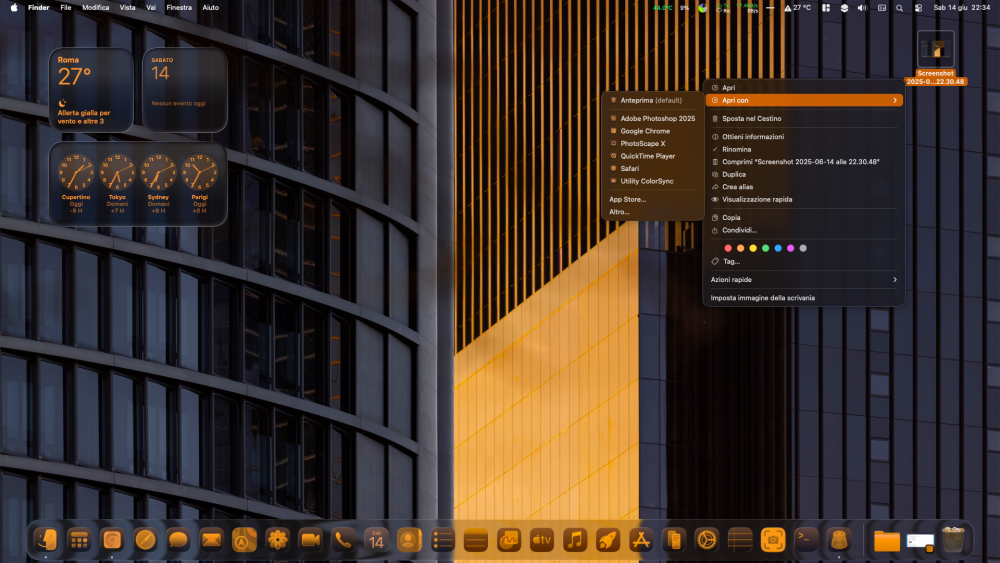Open Music from the Dock
Viewport: 1000px width, 563px height.
pyautogui.click(x=575, y=540)
